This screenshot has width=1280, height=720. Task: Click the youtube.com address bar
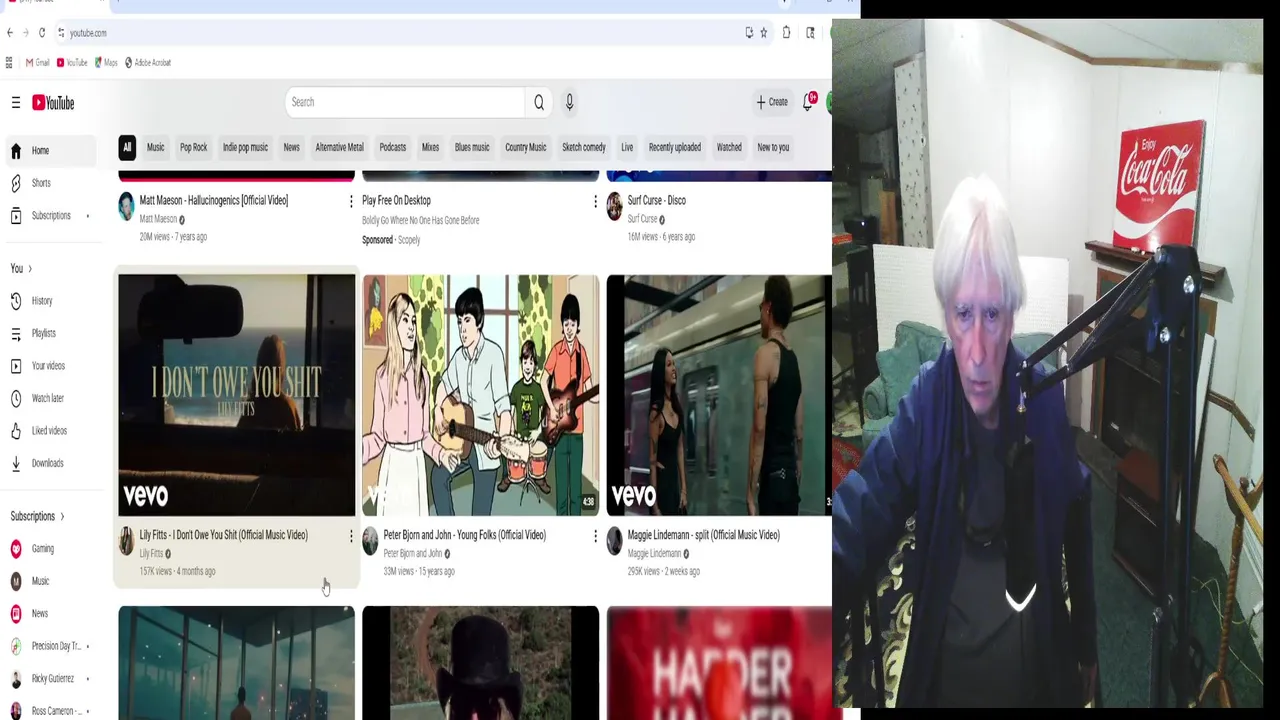pyautogui.click(x=400, y=33)
